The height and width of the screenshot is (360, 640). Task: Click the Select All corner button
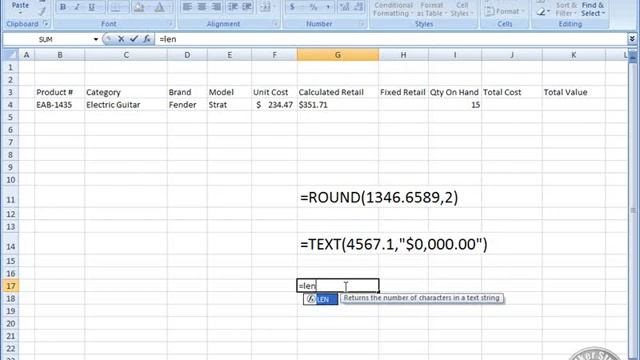(10, 55)
